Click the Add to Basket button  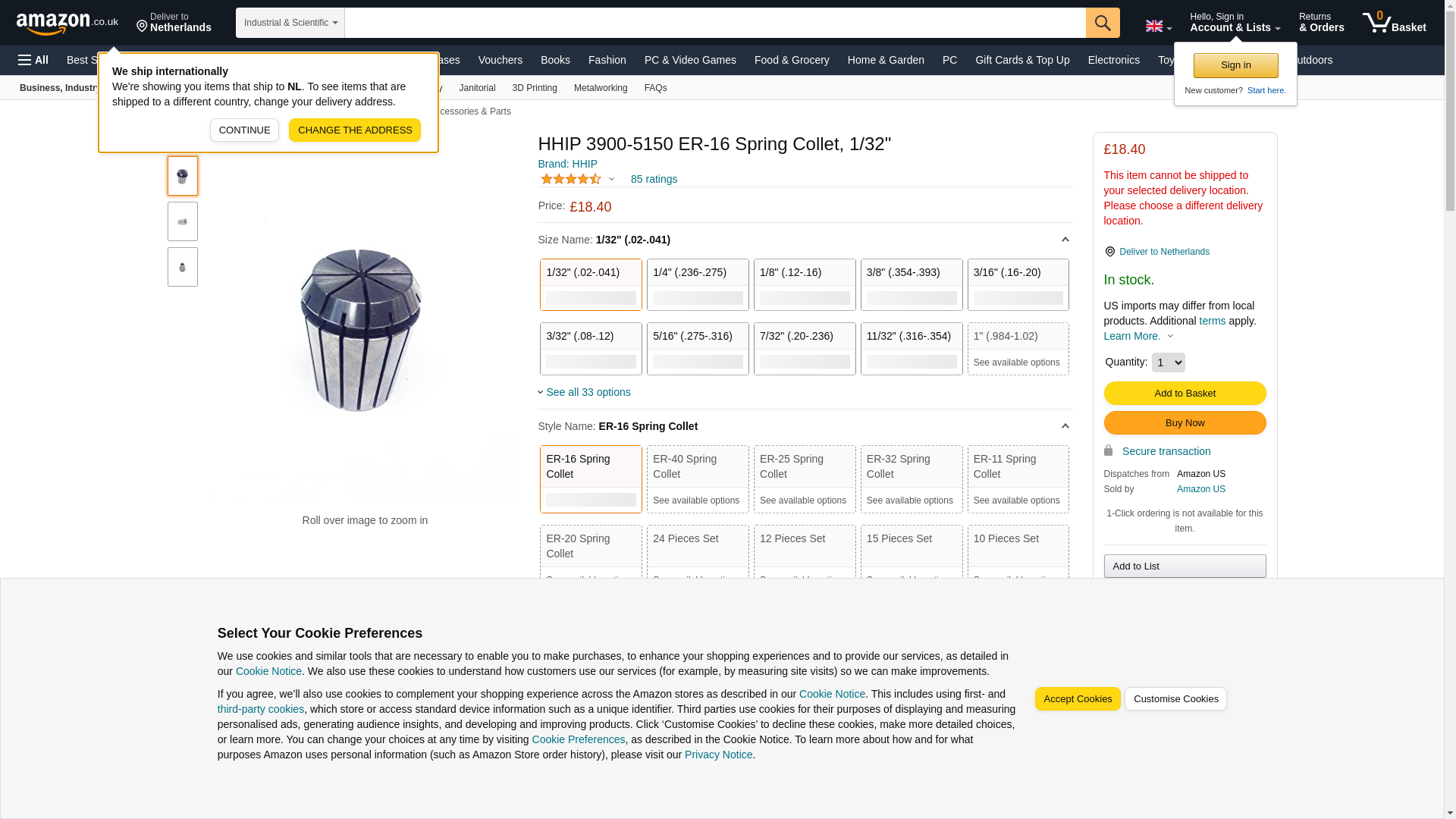1185,394
